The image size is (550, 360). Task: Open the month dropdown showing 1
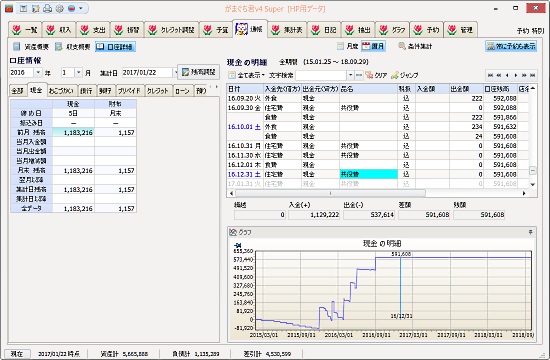tap(79, 73)
